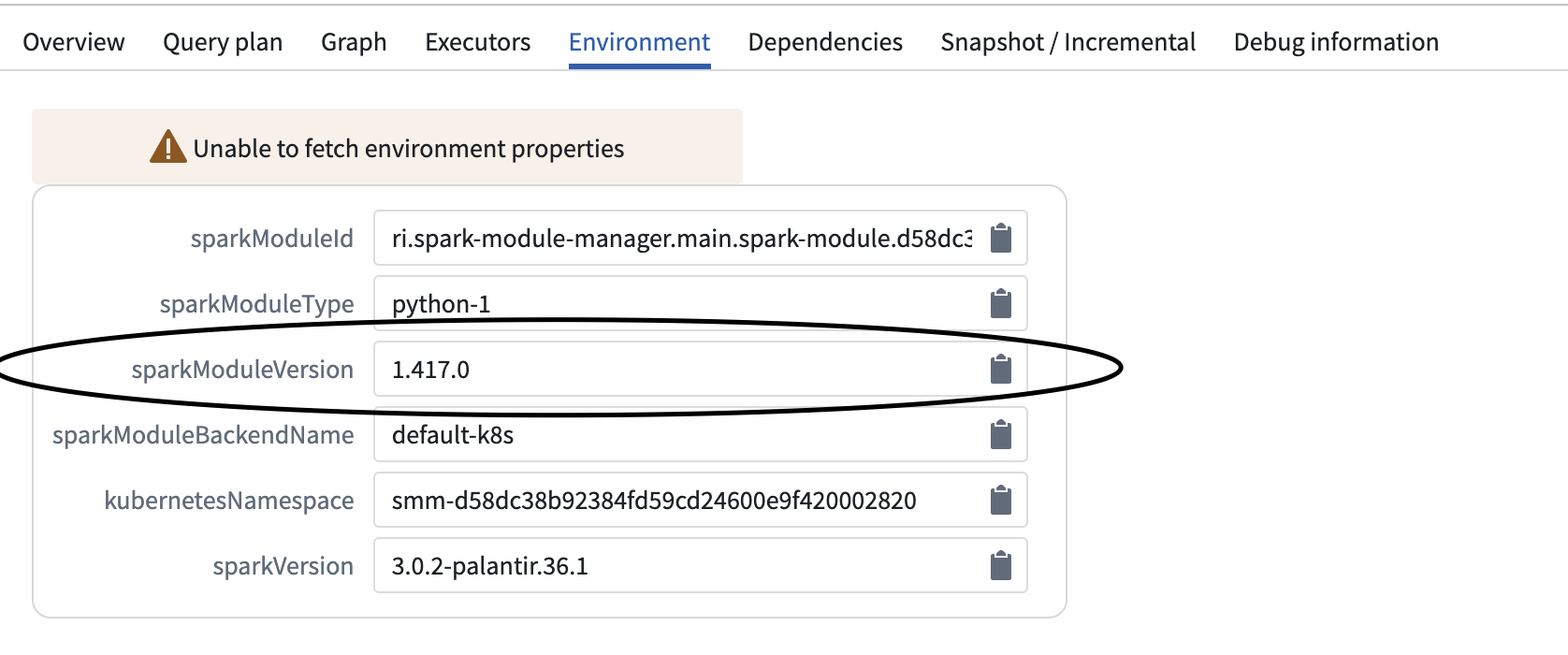Click the kubernetesNamespace label
Screen dimensions: 1568x655
[x=229, y=501]
